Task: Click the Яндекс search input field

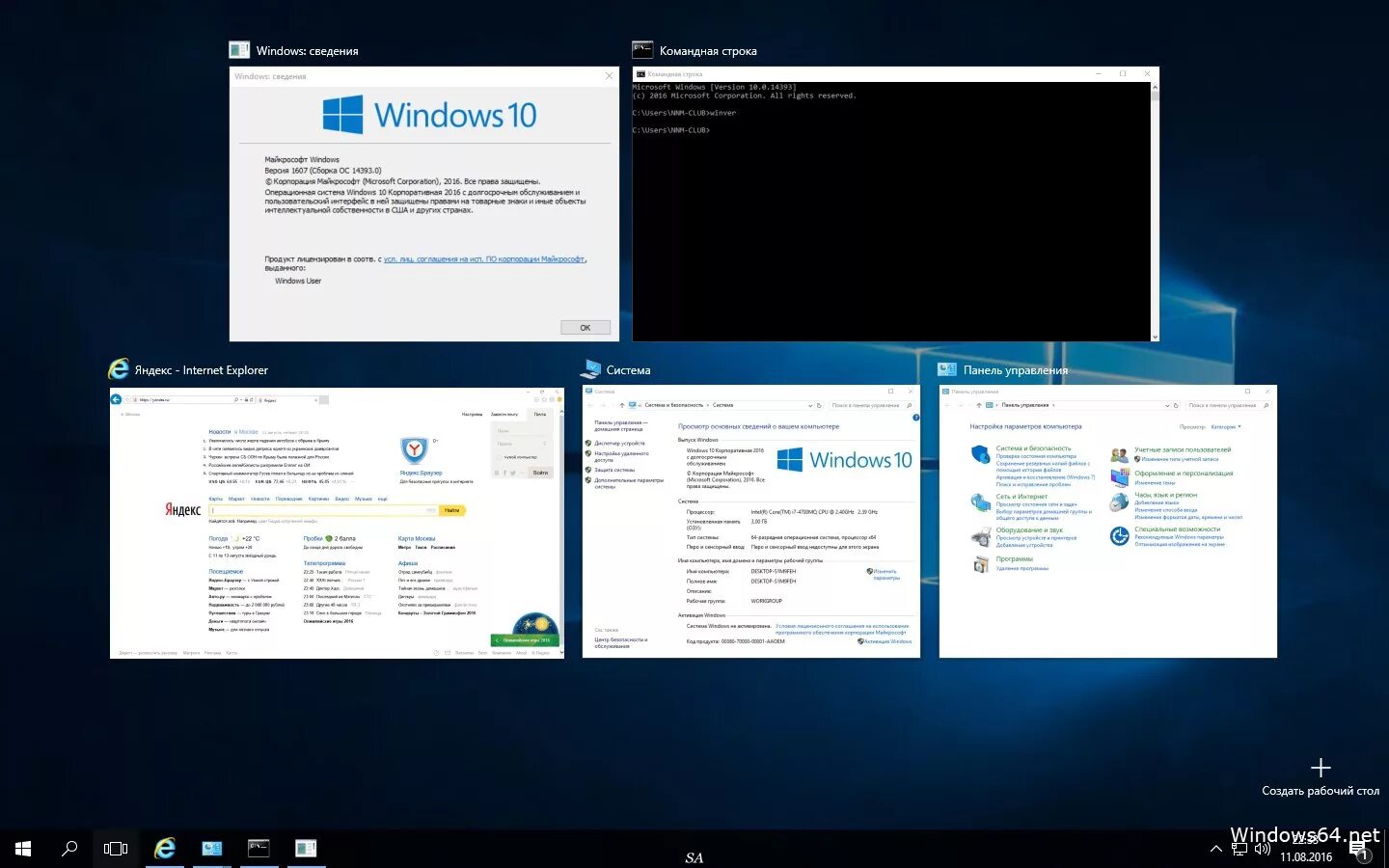Action: [x=323, y=510]
